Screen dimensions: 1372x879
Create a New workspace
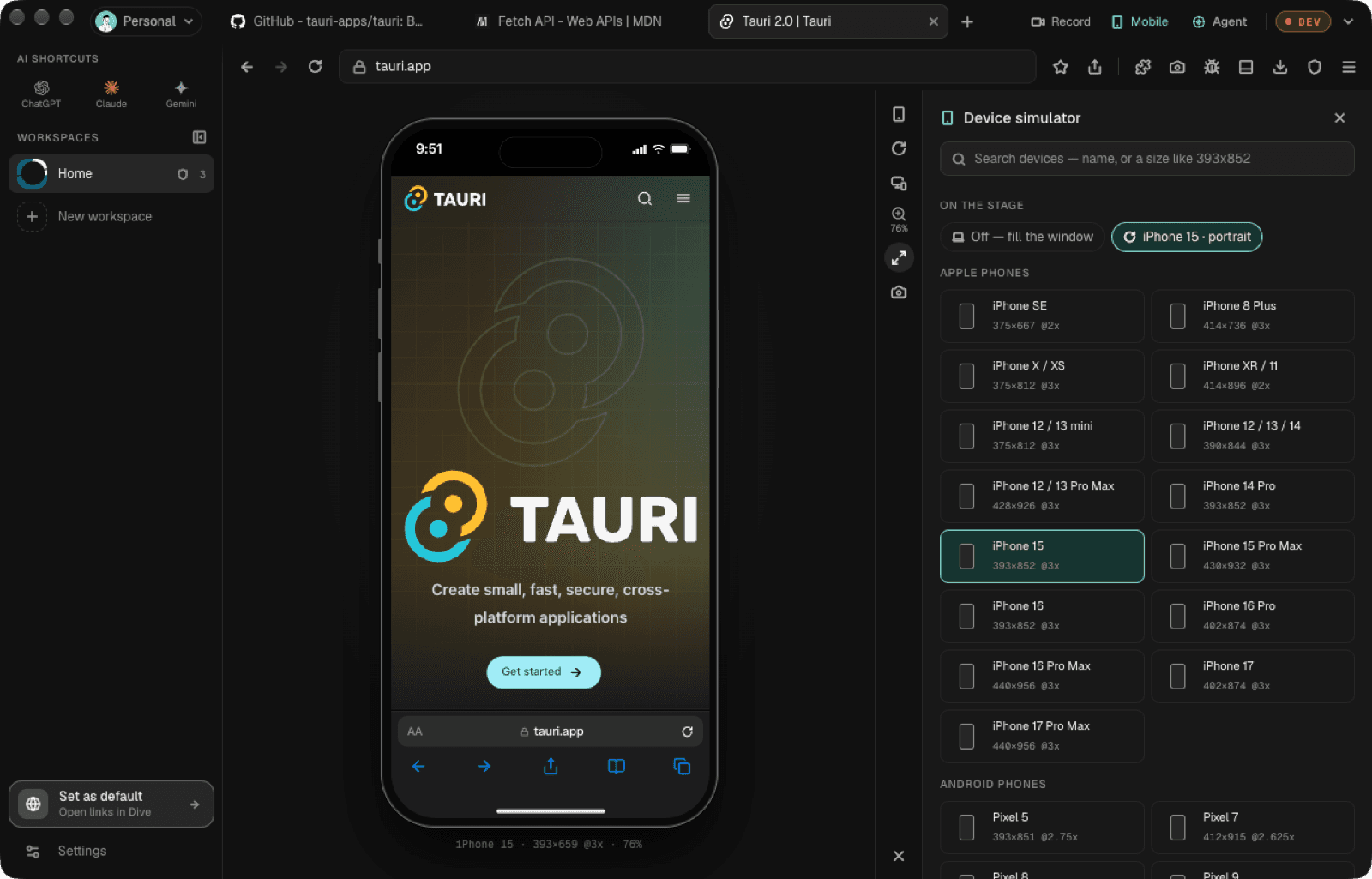[x=111, y=217]
